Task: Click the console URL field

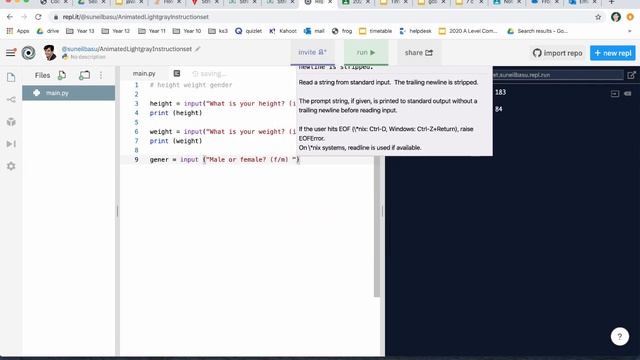Action: point(558,75)
